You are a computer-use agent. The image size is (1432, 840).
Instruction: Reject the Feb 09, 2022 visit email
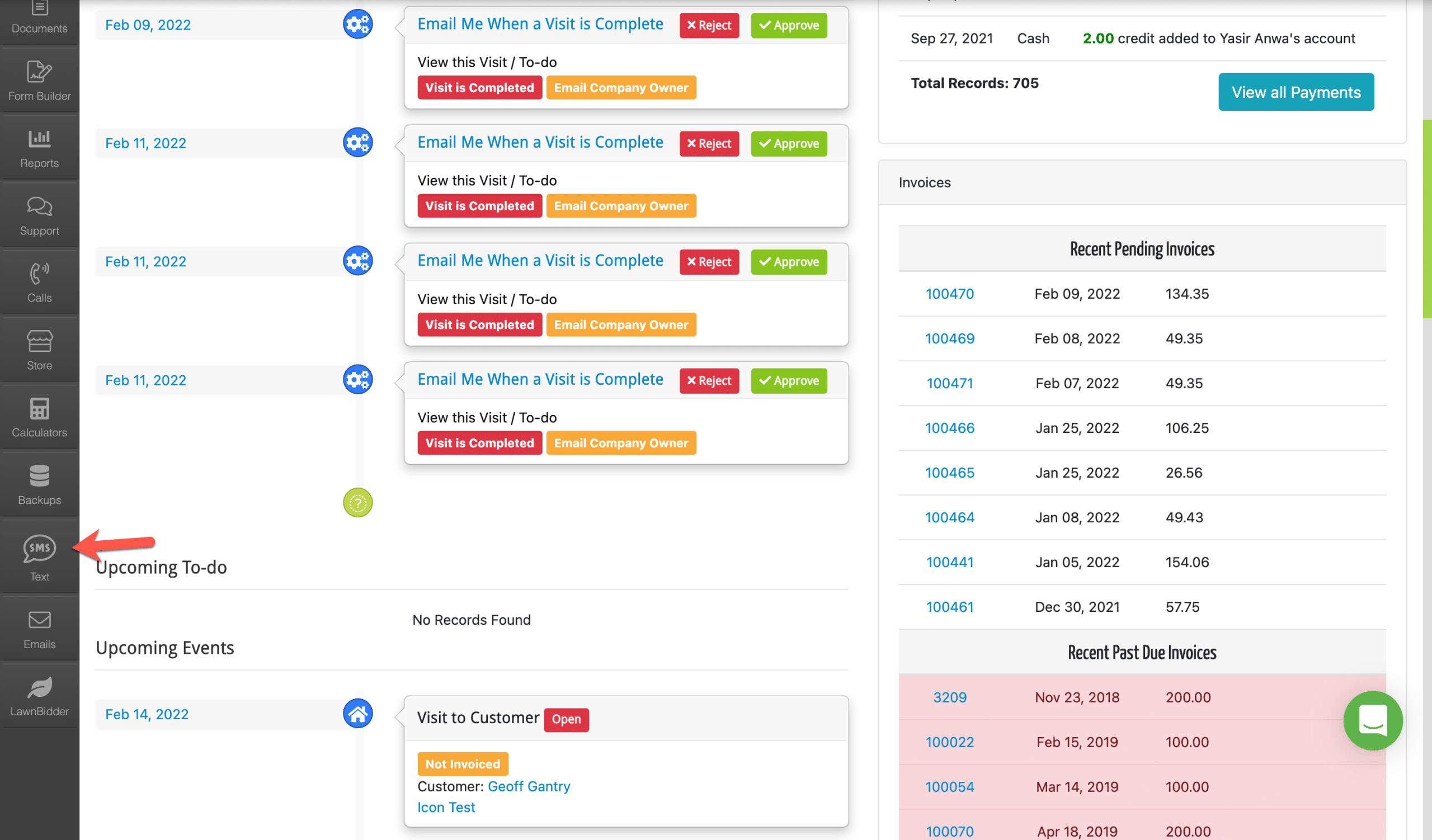tap(709, 25)
